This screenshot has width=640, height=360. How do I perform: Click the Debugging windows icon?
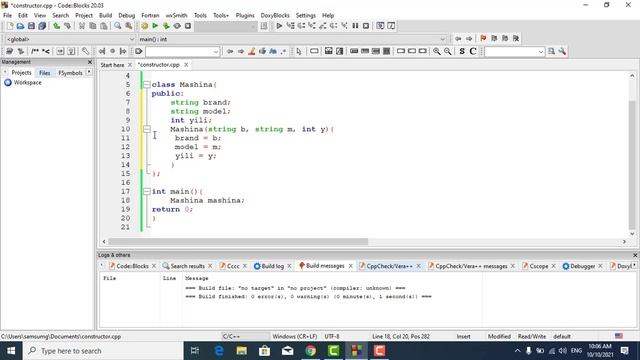point(380,26)
